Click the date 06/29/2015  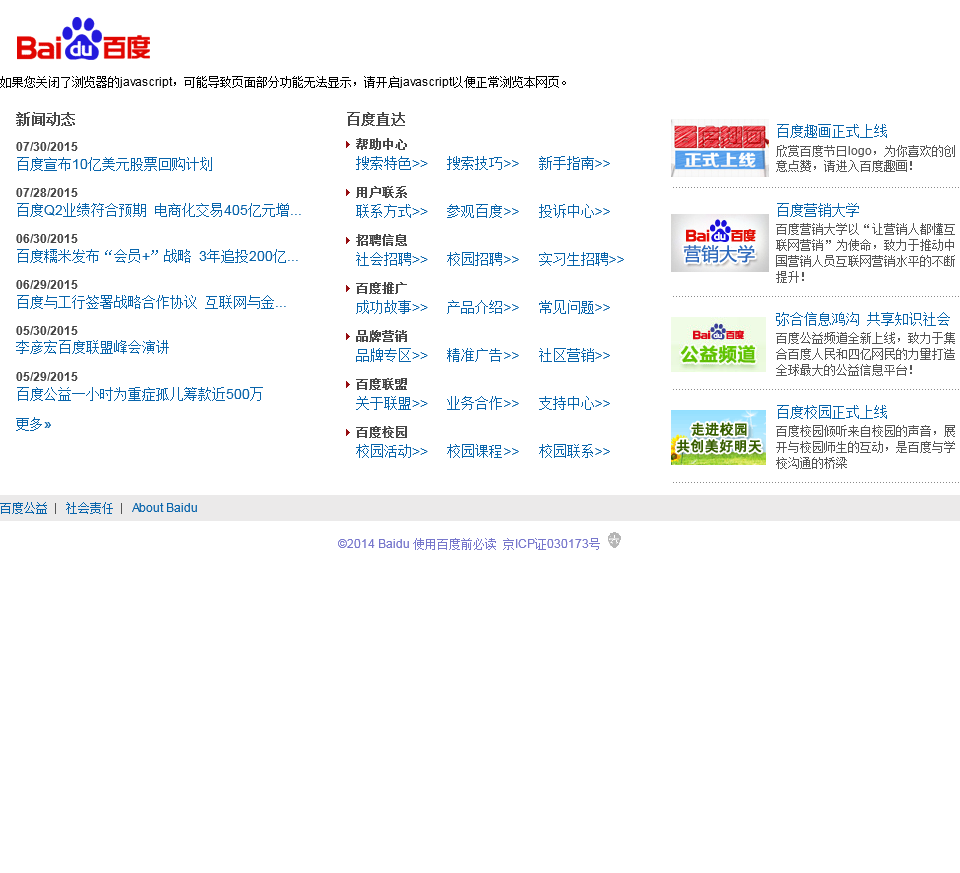(x=47, y=285)
